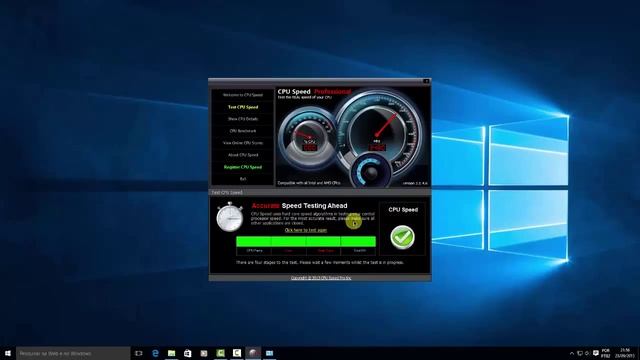Switch to the CPU Speed taskbar icon
The width and height of the screenshot is (640, 360).
[x=253, y=353]
